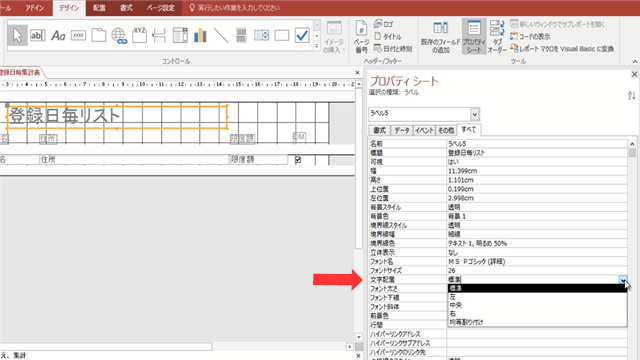
Task: Click the フォント名 value MS Pゴシック
Action: (537, 261)
